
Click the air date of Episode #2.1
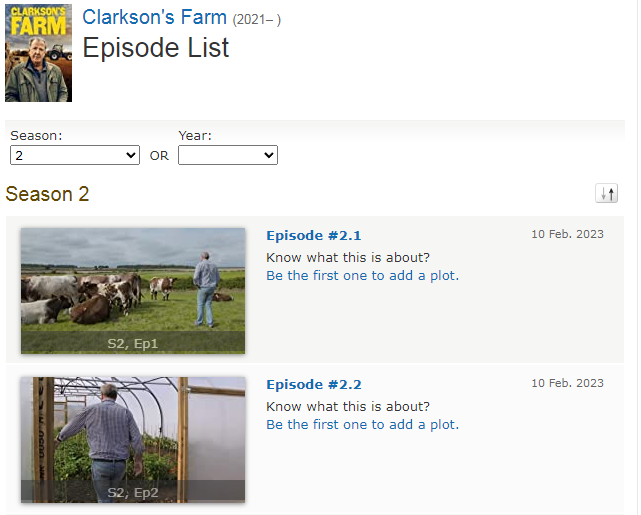567,234
